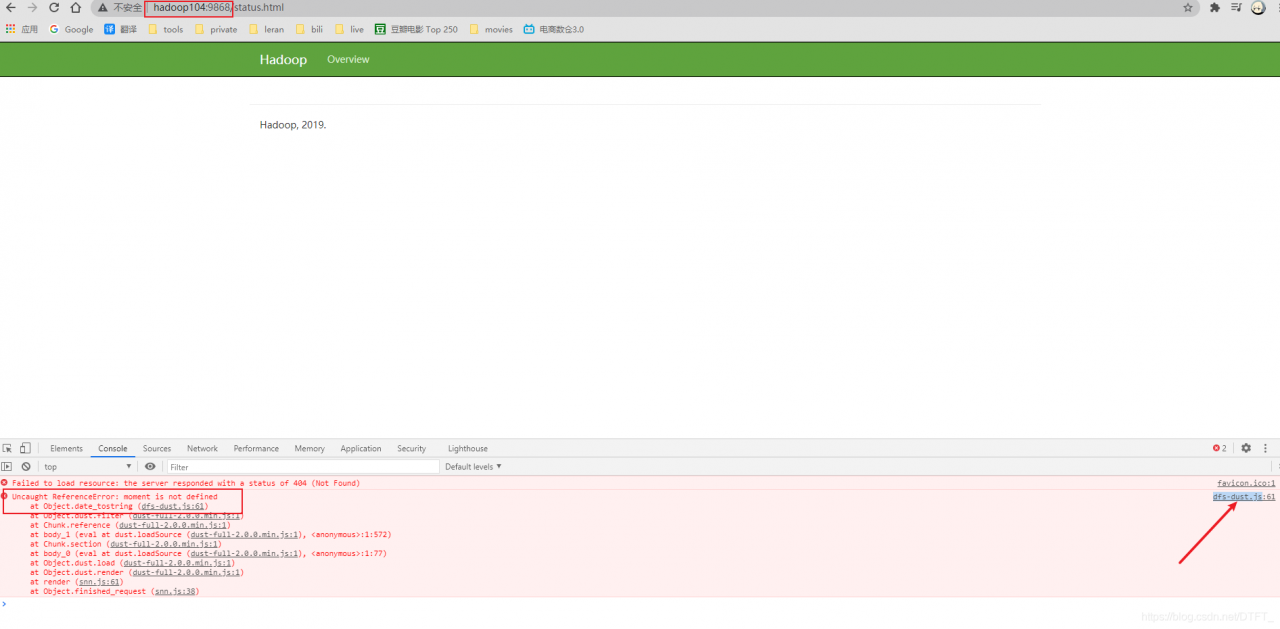Screen dimensions: 1280x629
Task: Reload the page with the refresh icon
Action: (54, 7)
